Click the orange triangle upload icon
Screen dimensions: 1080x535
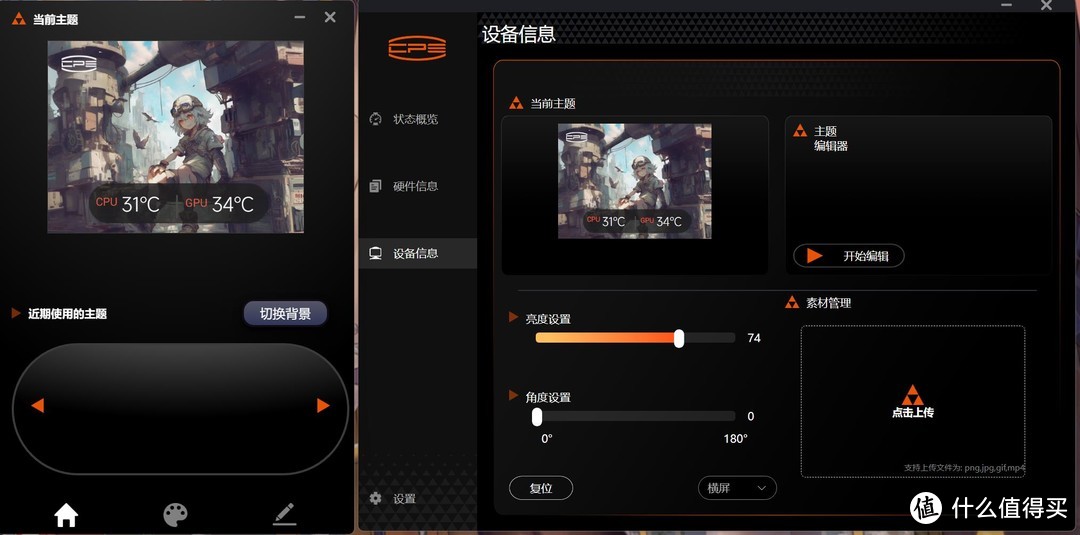tap(913, 395)
